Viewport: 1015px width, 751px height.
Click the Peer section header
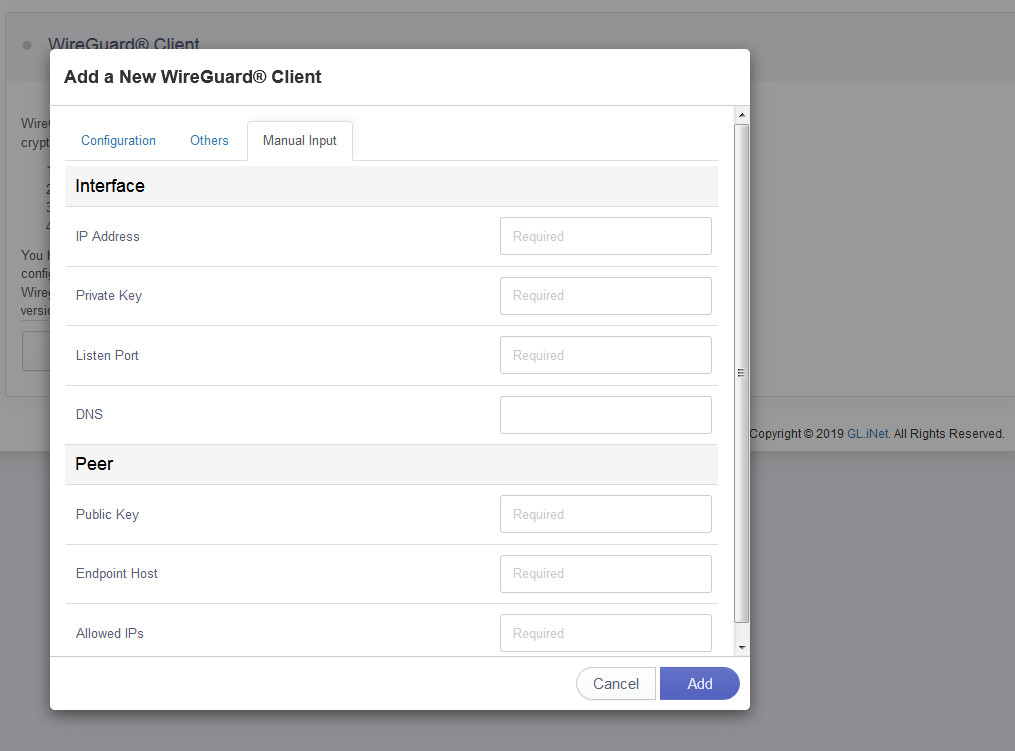pyautogui.click(x=94, y=464)
